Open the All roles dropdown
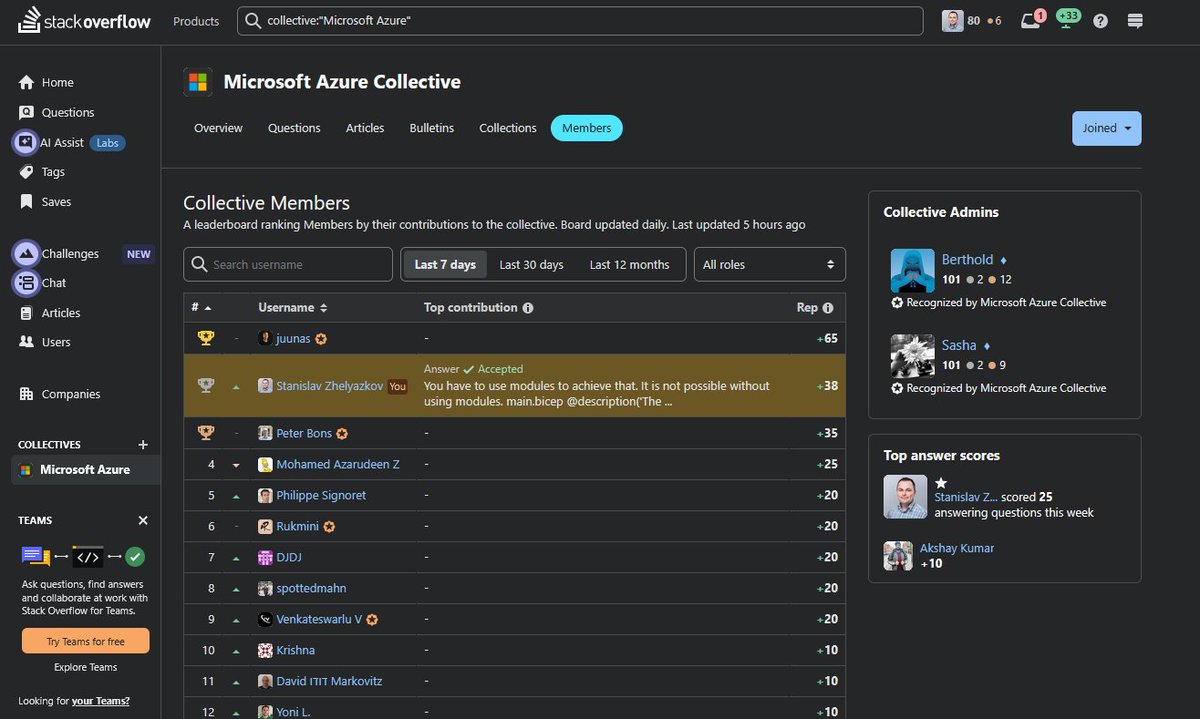Screen dimensions: 1200x719 pos(770,265)
